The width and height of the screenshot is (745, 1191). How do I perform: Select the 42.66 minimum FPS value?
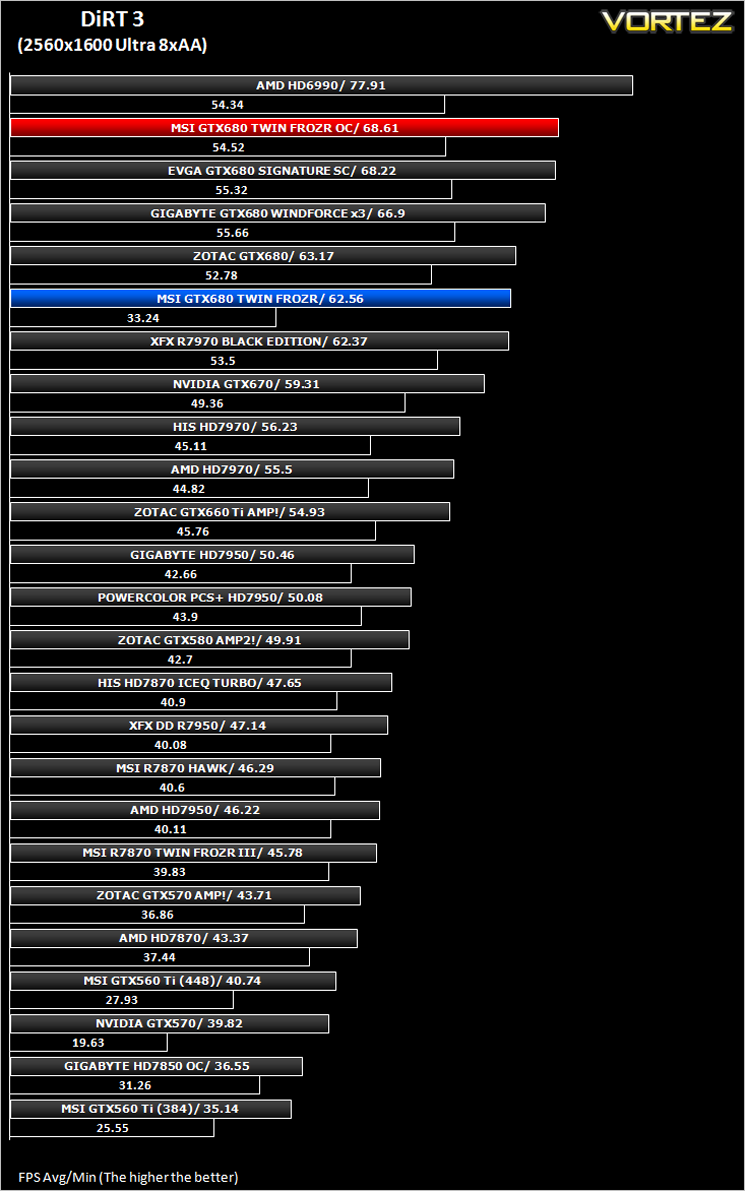click(181, 574)
